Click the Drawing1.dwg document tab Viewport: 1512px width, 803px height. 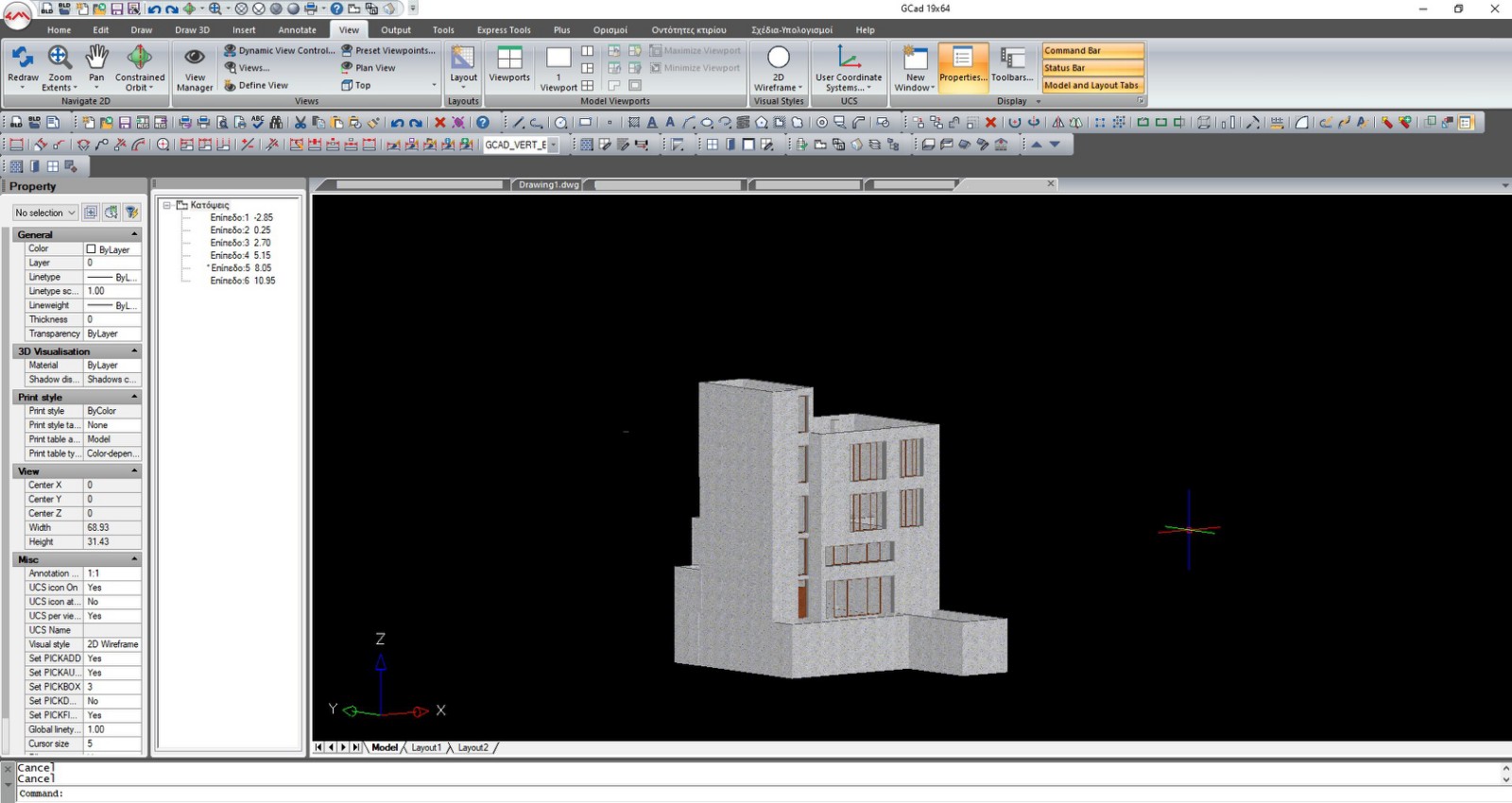coord(548,185)
